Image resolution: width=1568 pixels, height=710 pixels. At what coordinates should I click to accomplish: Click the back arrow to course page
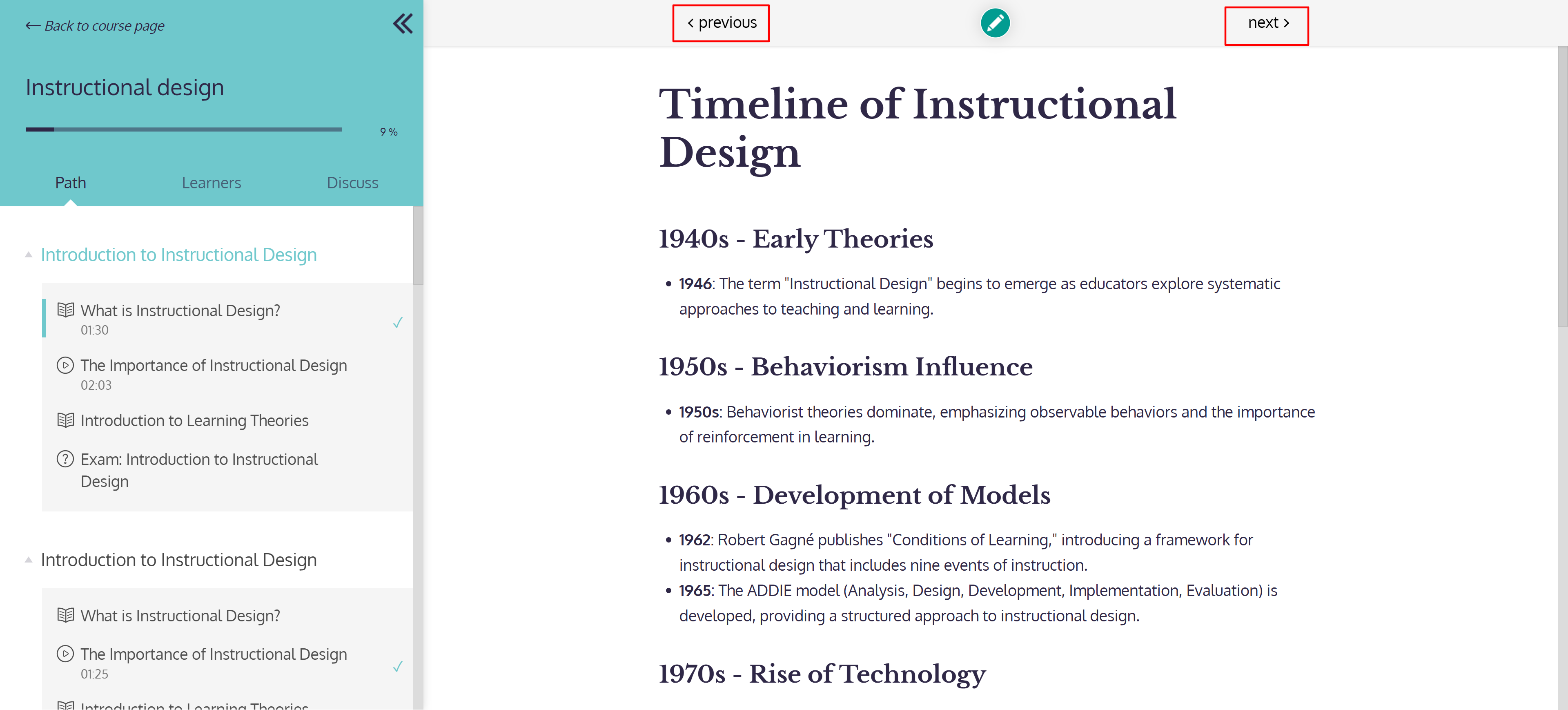click(33, 26)
